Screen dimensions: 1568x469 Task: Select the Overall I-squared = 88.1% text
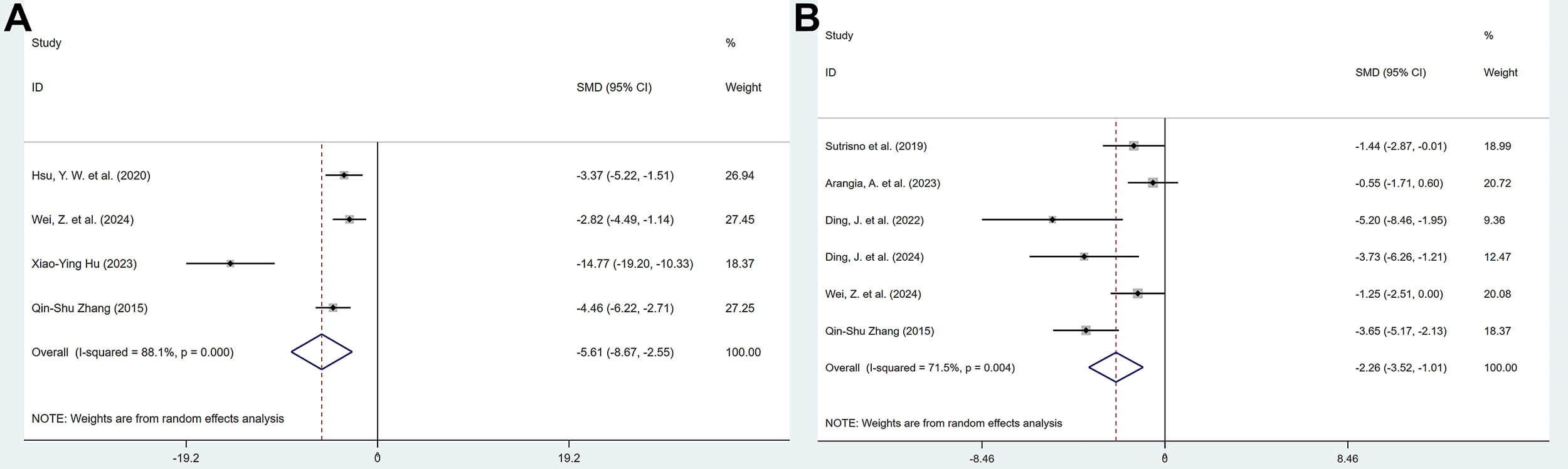point(132,352)
